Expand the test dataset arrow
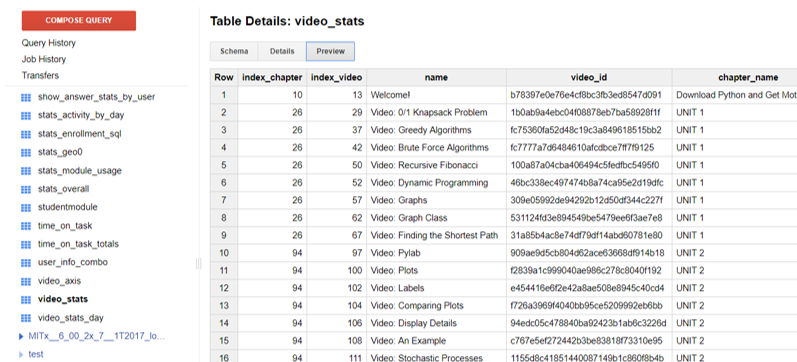 21,354
